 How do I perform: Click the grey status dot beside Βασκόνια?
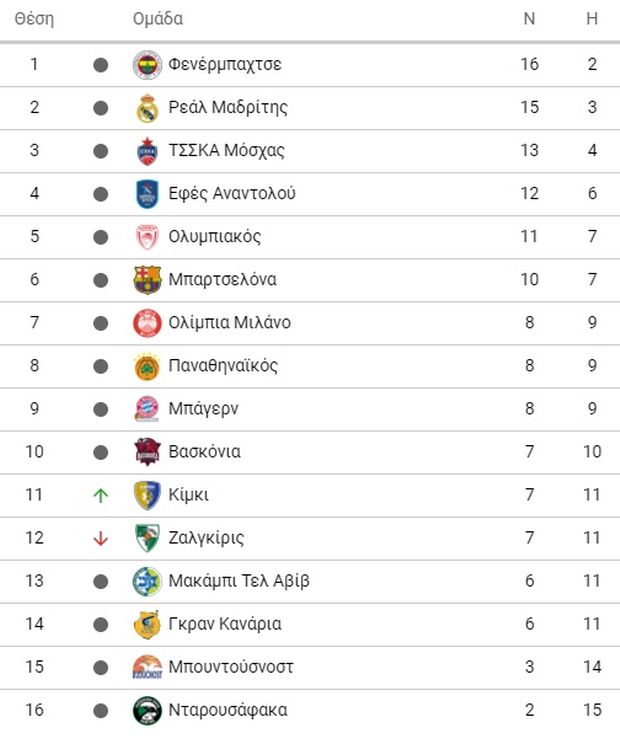click(x=101, y=452)
